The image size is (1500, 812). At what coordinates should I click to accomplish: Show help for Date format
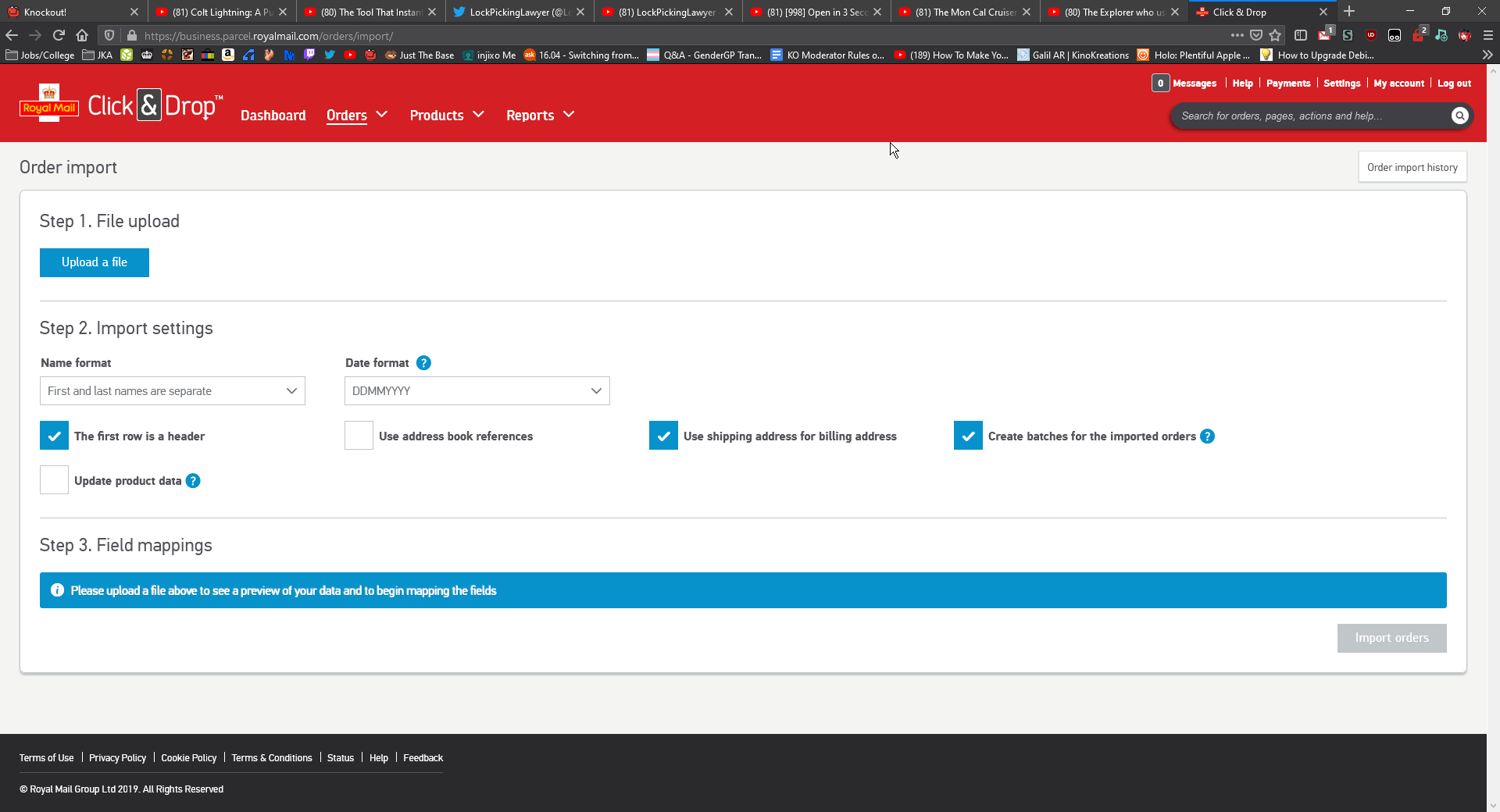coord(423,363)
